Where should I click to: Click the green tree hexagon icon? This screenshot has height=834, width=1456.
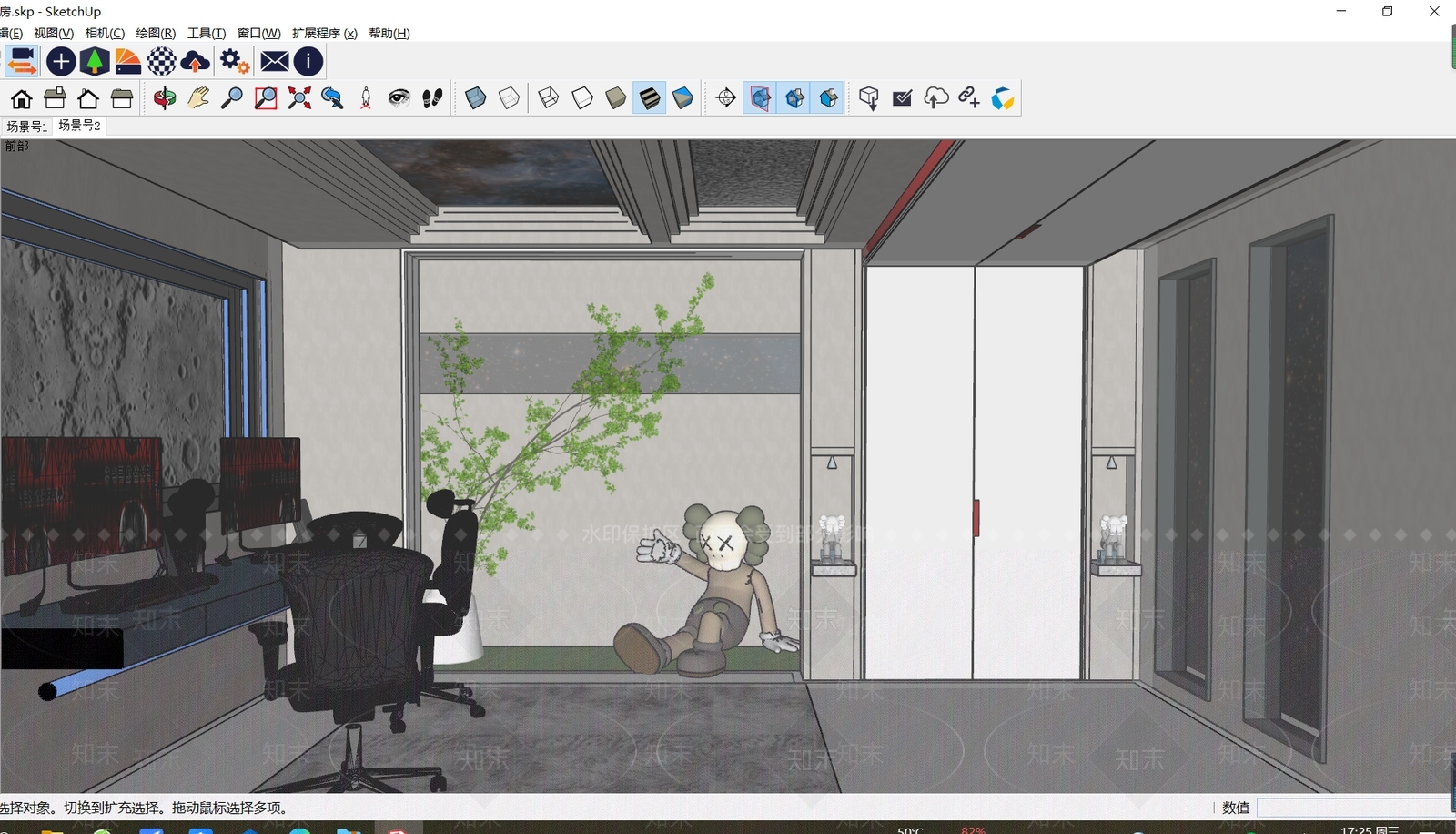(95, 62)
